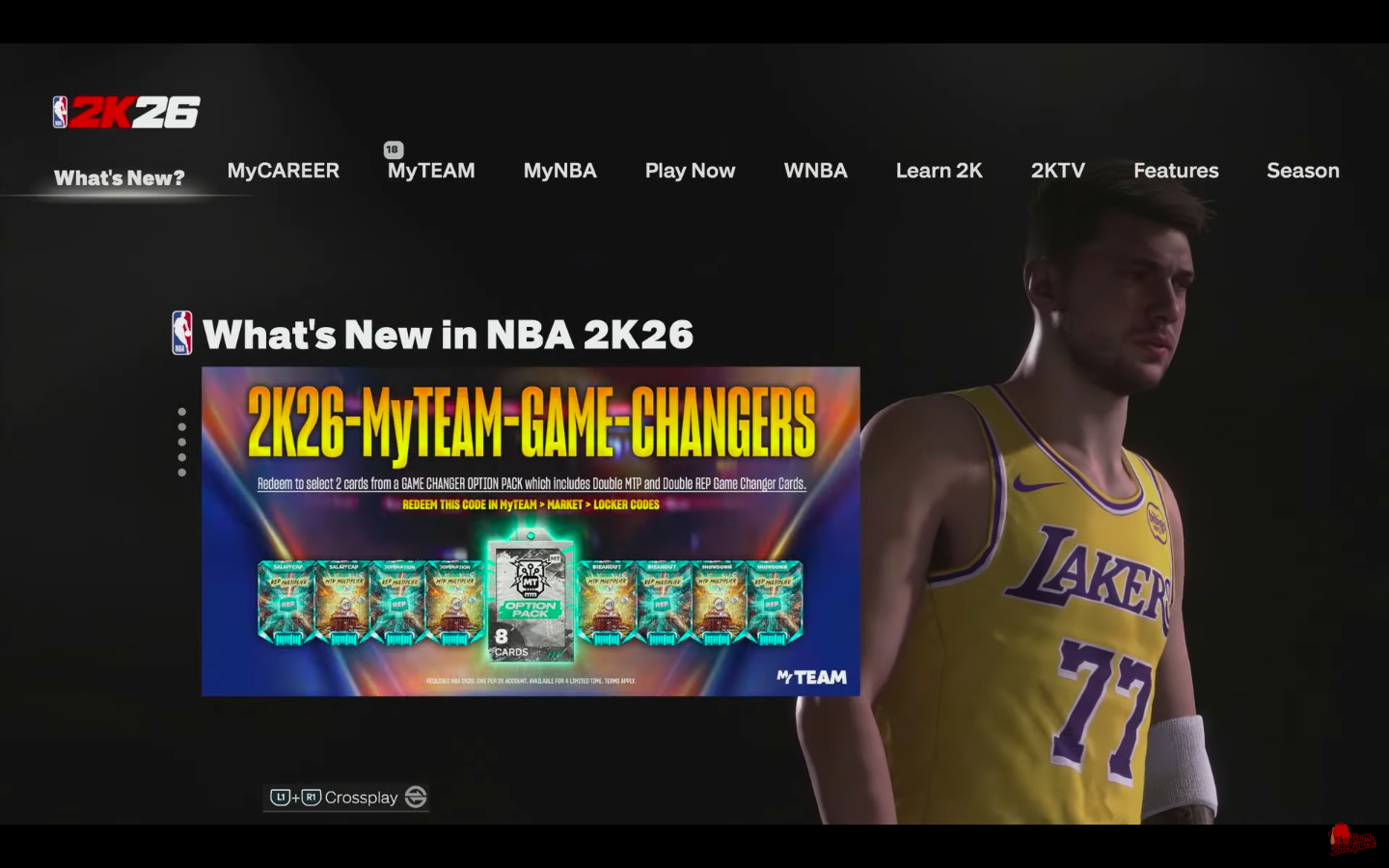Click the Salary Cap REP Multiplier card

pyautogui.click(x=287, y=603)
